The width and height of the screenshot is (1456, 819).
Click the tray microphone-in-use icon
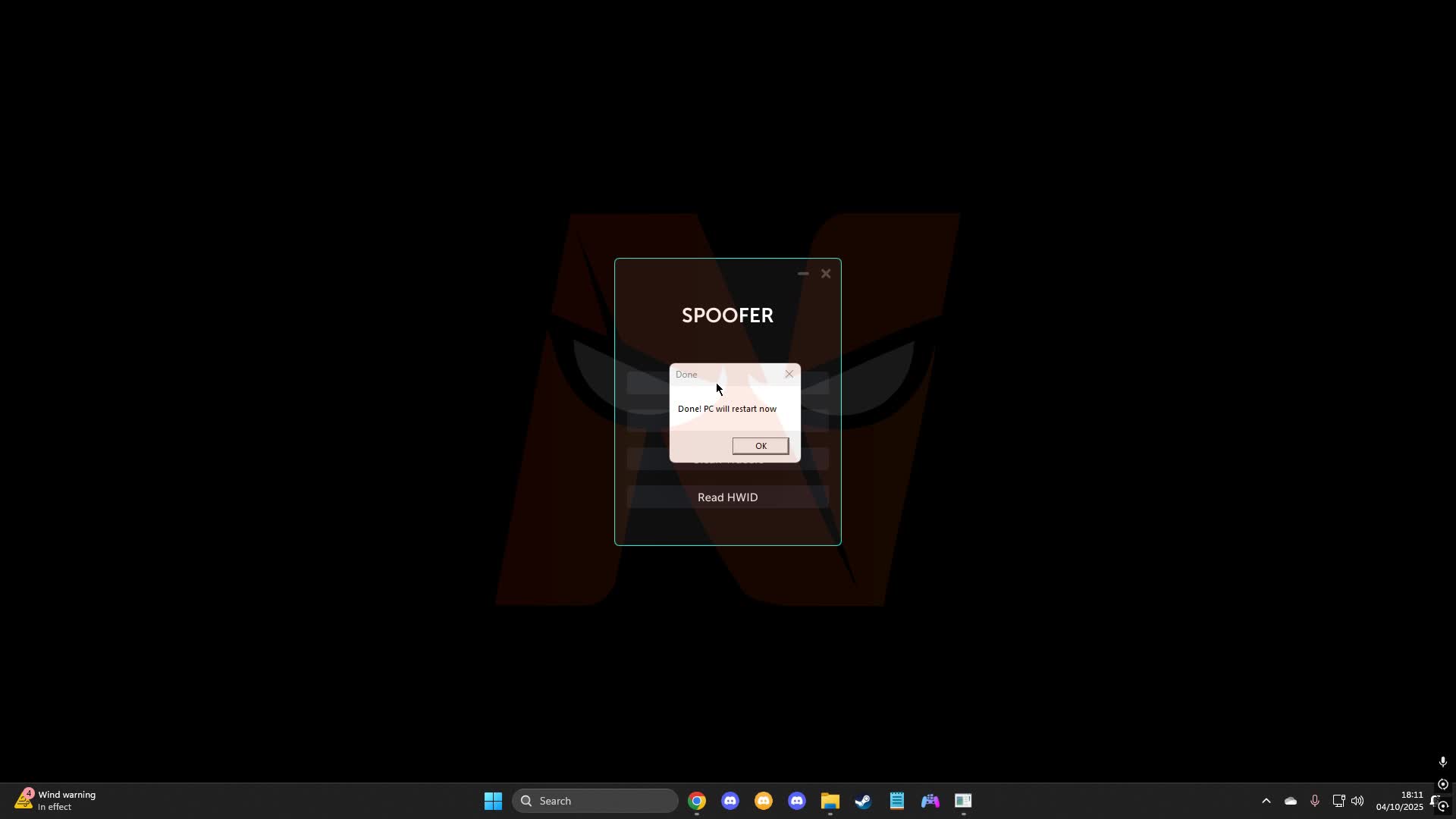coord(1315,801)
